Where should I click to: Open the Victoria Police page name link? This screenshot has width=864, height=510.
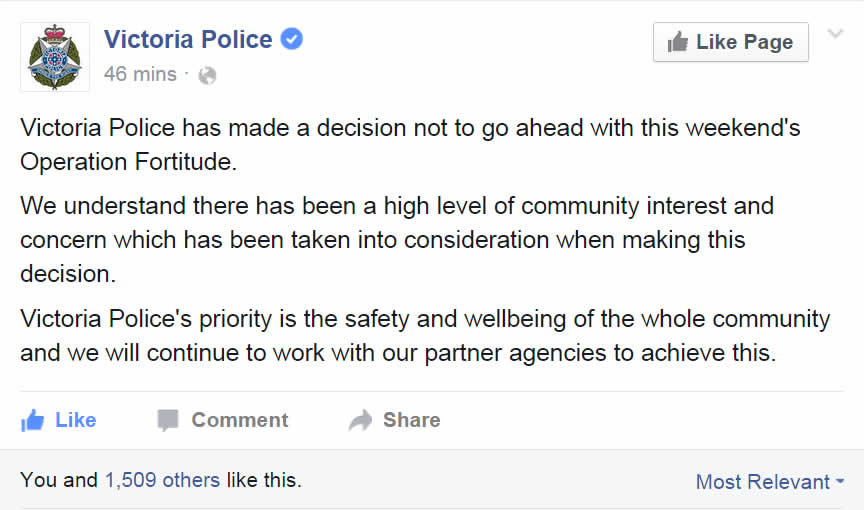(188, 40)
